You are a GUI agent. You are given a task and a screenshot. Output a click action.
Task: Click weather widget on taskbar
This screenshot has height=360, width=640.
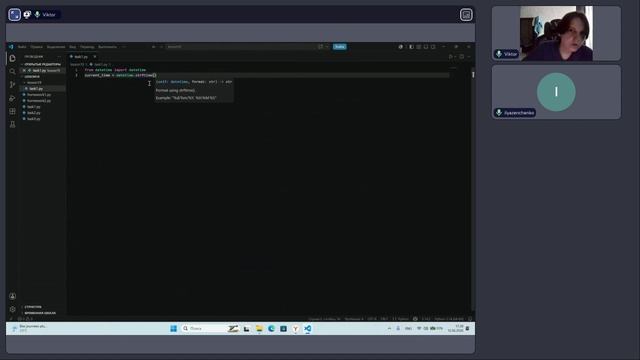pos(29,328)
